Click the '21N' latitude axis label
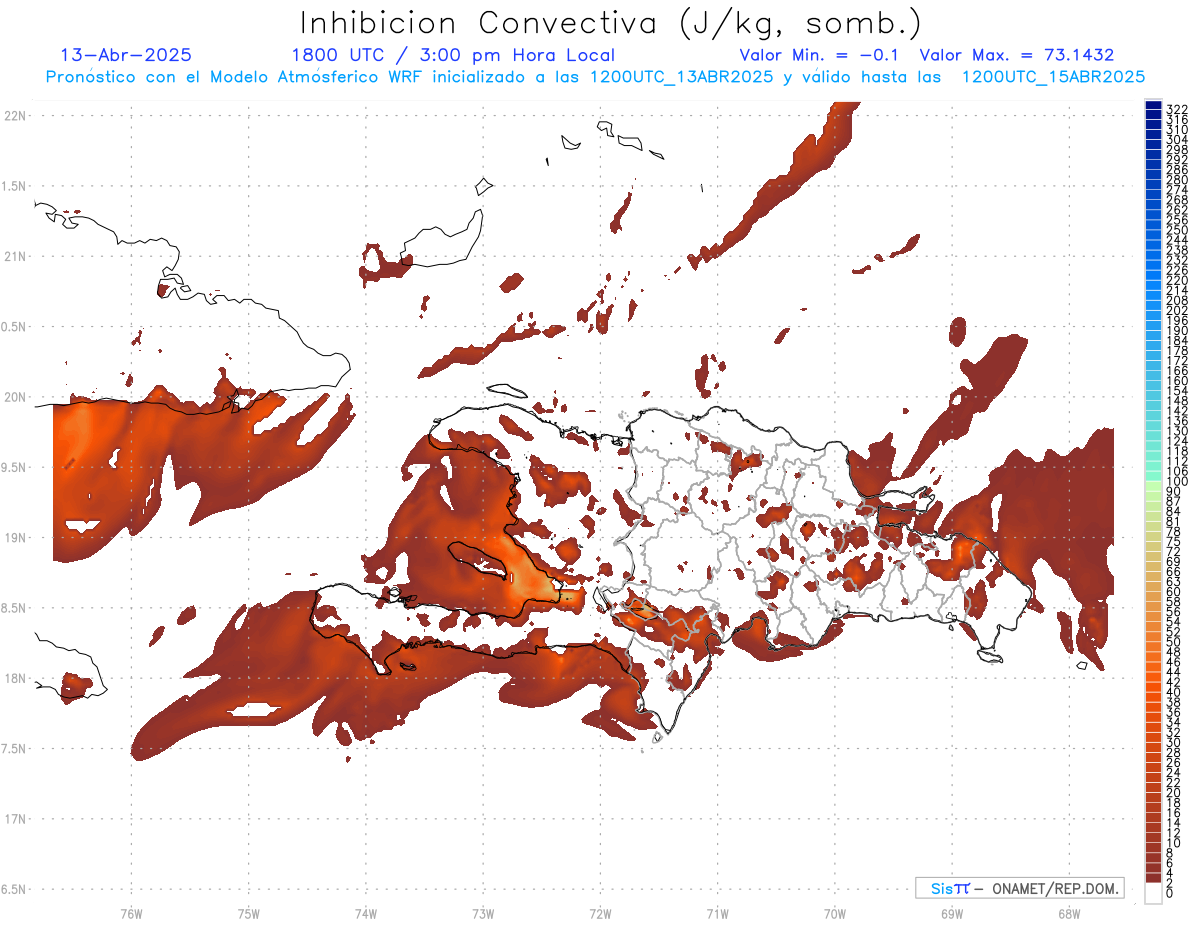 tap(14, 256)
